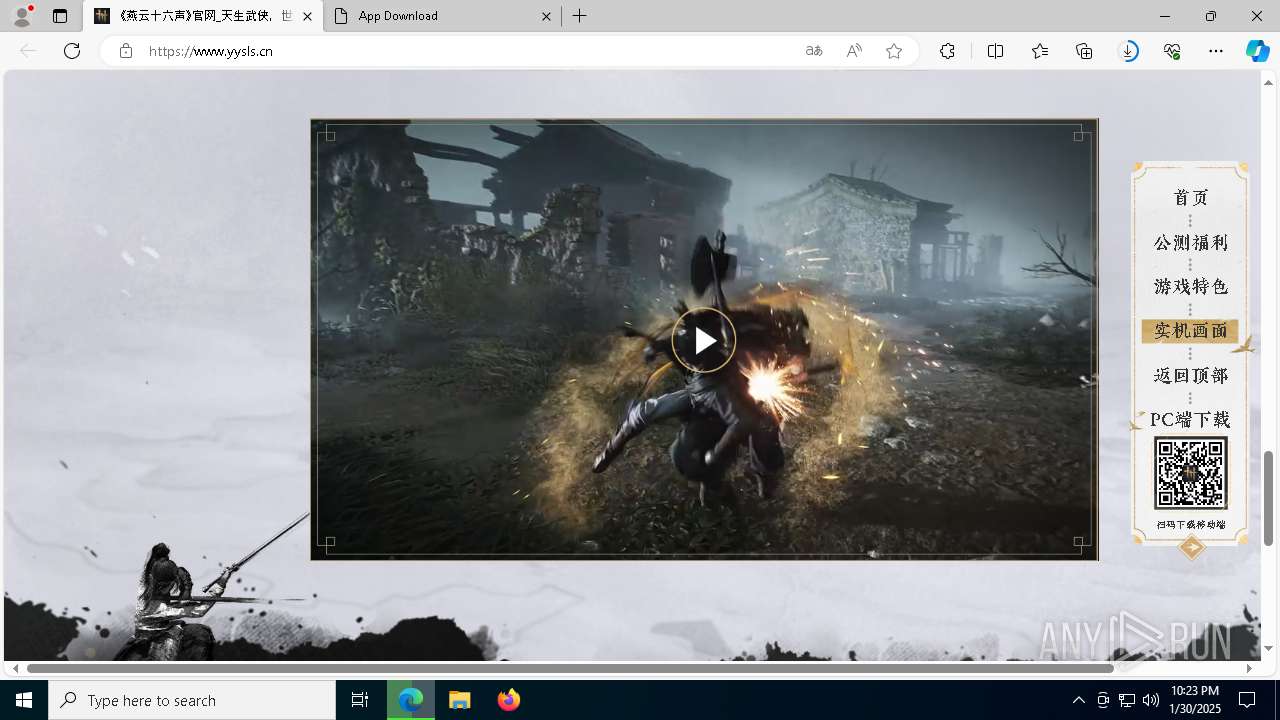This screenshot has height=720, width=1280.
Task: Open Task View on taskbar
Action: (x=360, y=700)
